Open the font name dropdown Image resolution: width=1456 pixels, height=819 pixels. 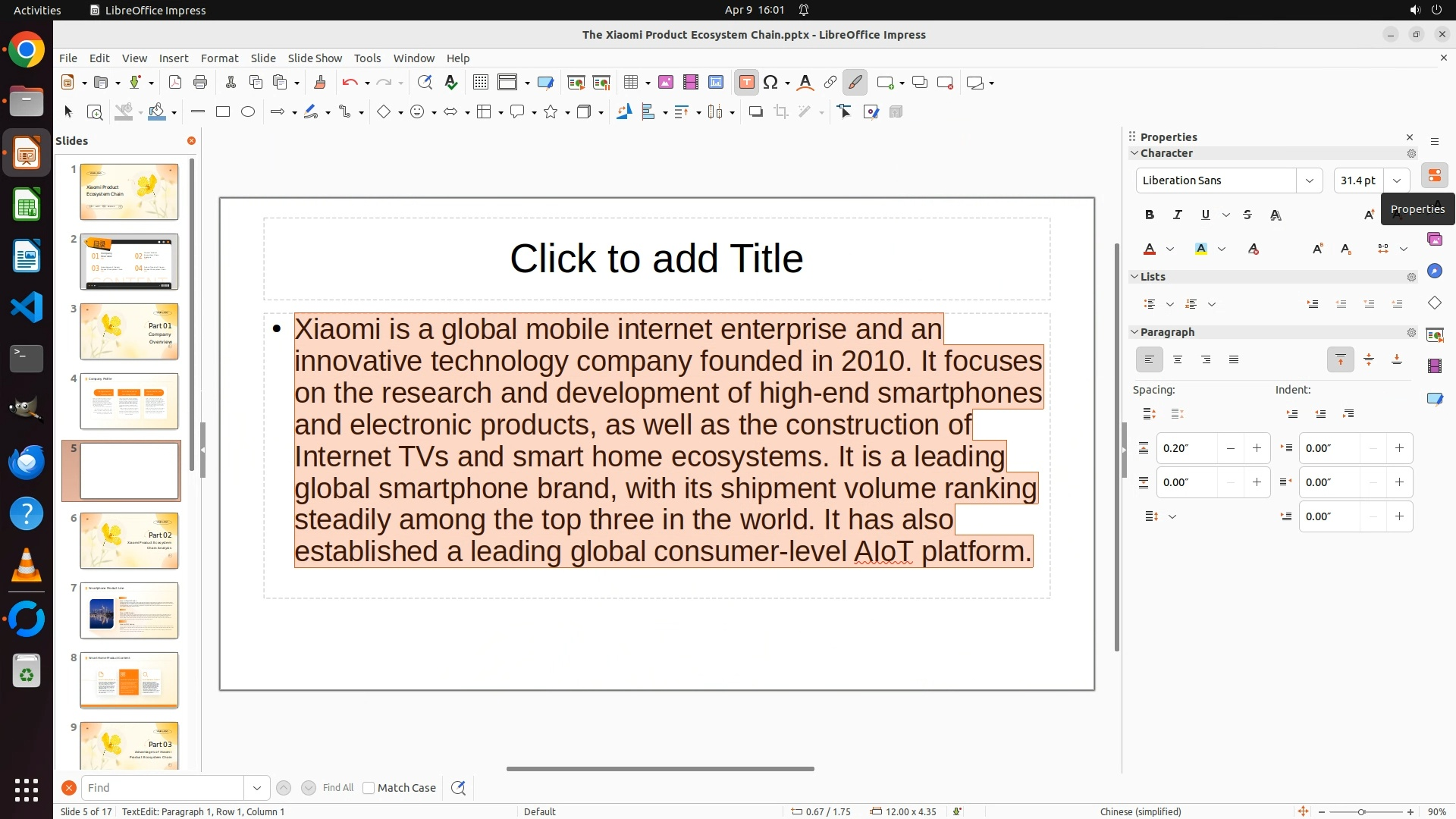coord(1310,180)
